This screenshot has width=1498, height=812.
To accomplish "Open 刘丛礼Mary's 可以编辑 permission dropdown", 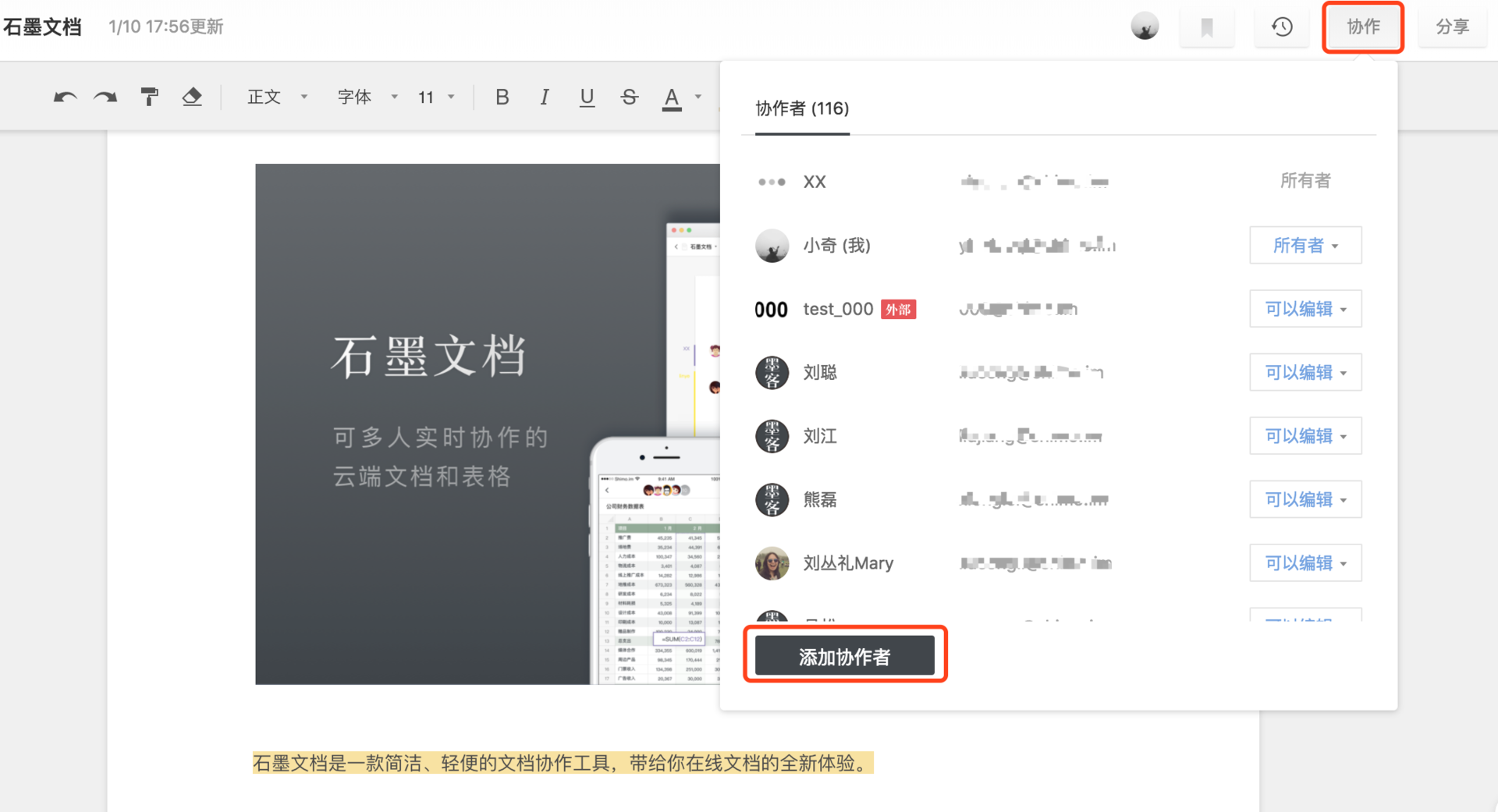I will pyautogui.click(x=1305, y=563).
